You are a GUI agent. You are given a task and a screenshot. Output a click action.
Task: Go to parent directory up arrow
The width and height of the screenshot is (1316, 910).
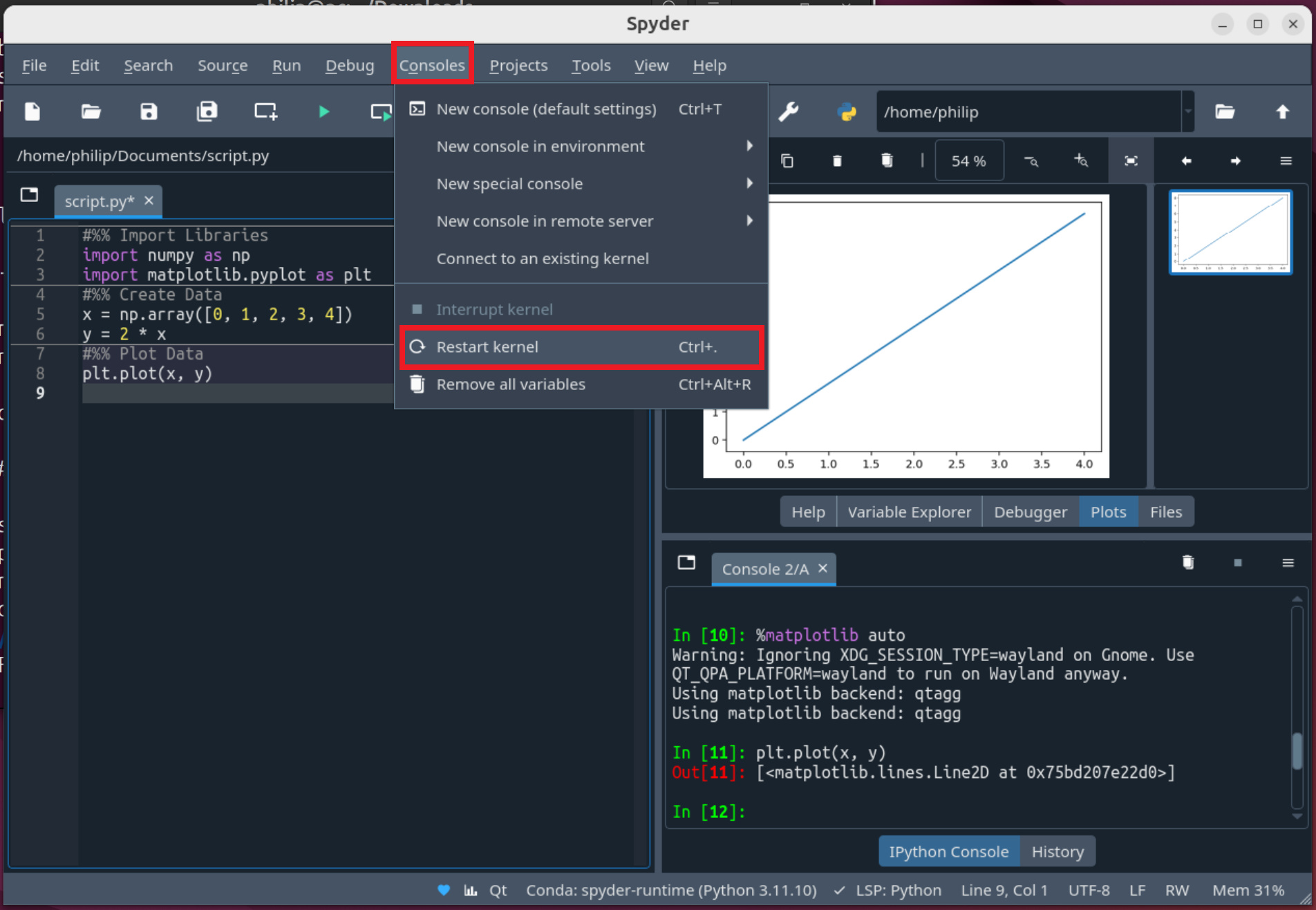pyautogui.click(x=1283, y=111)
